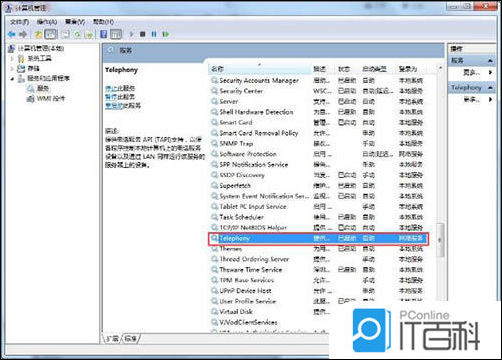This screenshot has height=360, width=502.
Task: Select the UPnP Device Host service
Action: pyautogui.click(x=318, y=291)
